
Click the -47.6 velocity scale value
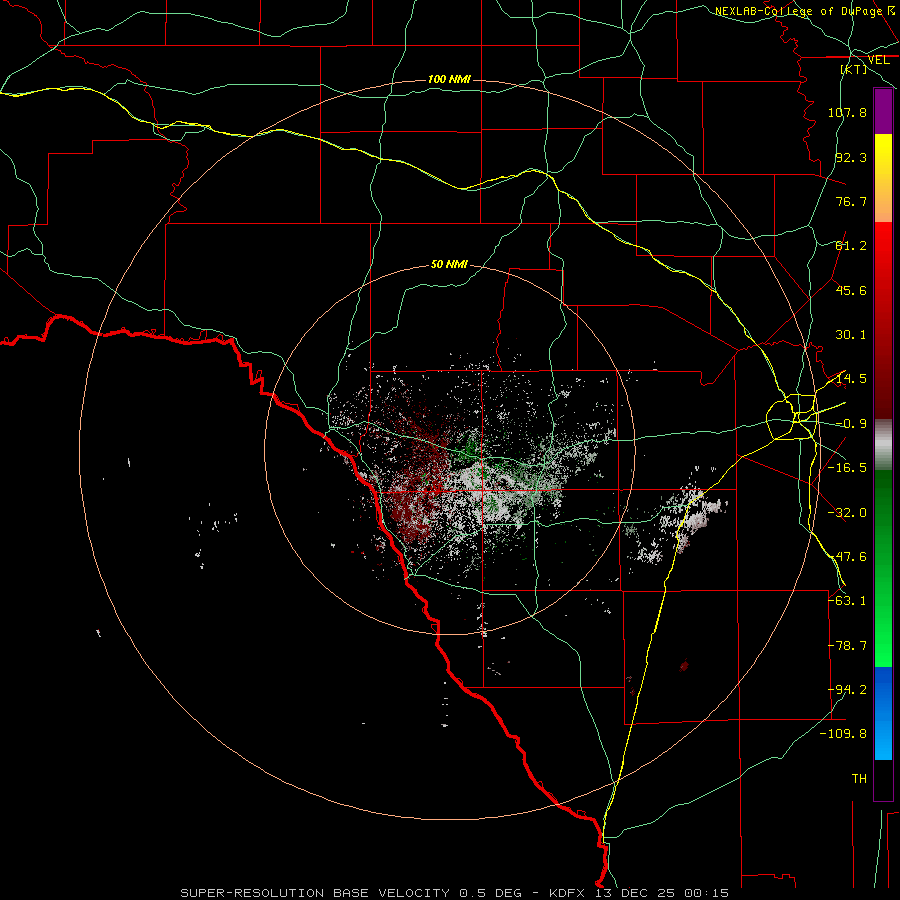click(847, 557)
